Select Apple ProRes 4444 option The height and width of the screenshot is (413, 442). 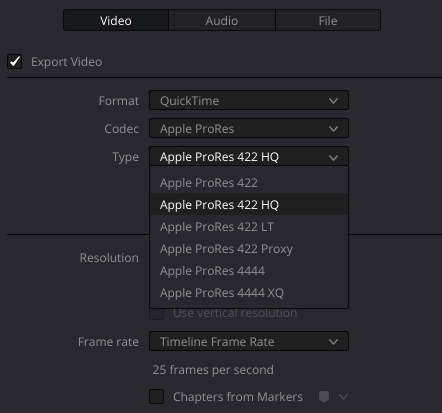tap(249, 271)
